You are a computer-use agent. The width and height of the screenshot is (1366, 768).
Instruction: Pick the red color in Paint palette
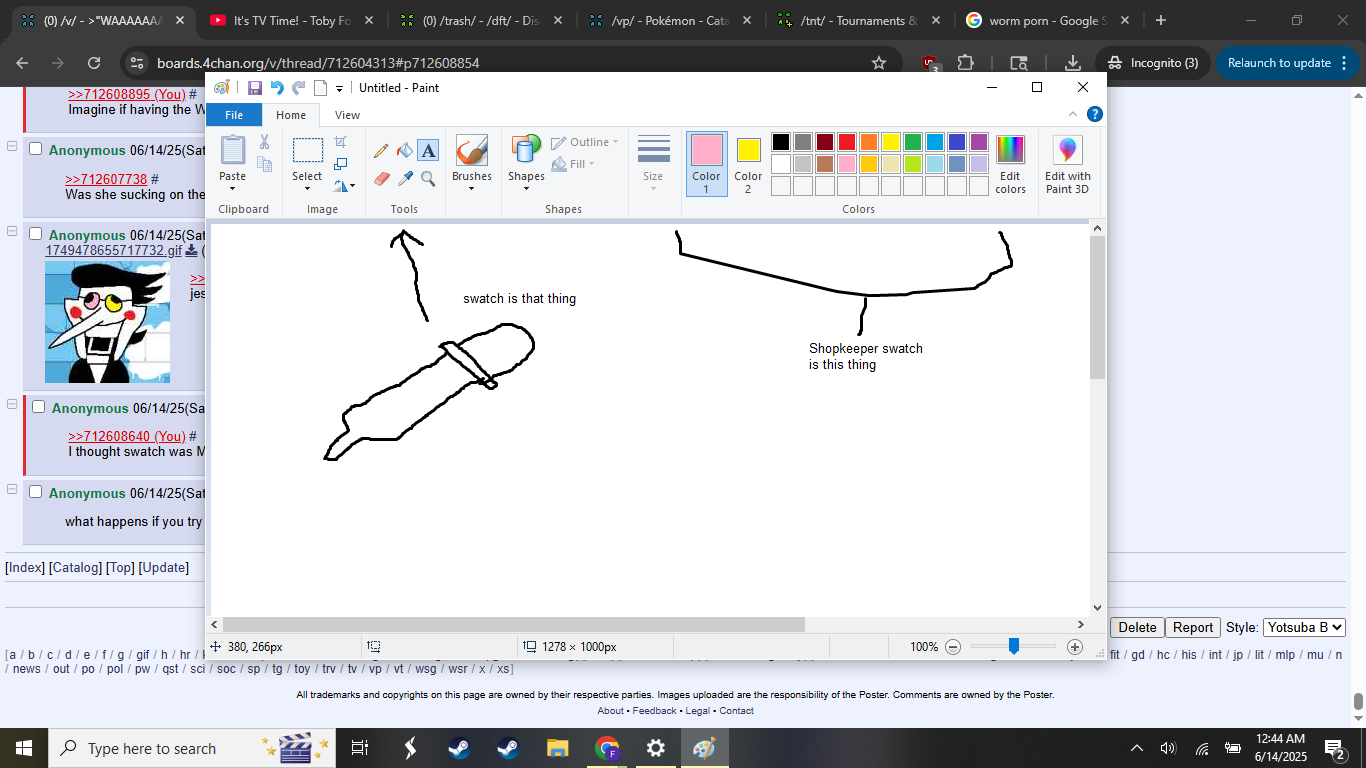pyautogui.click(x=847, y=142)
